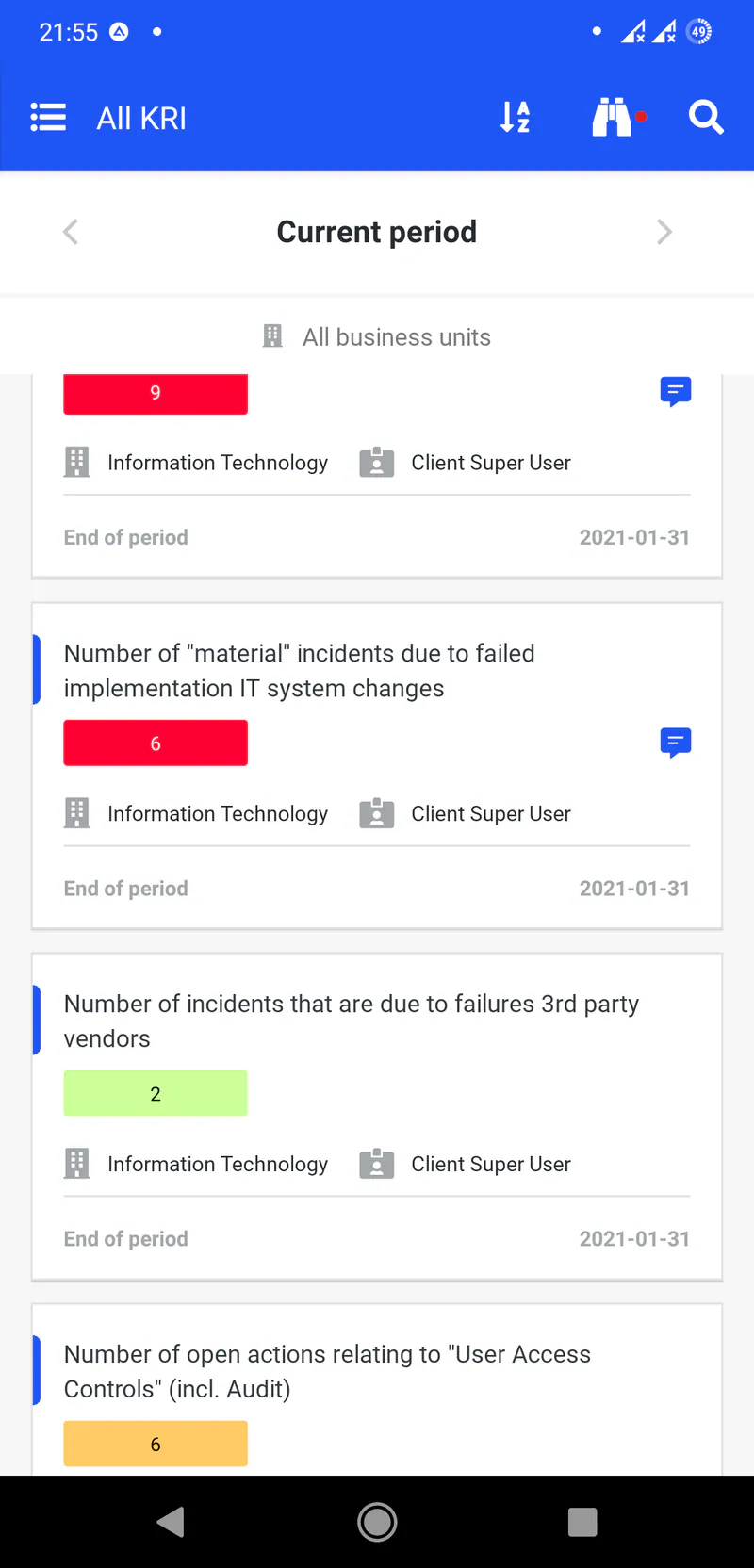
Task: Open the All business units selector
Action: (x=377, y=337)
